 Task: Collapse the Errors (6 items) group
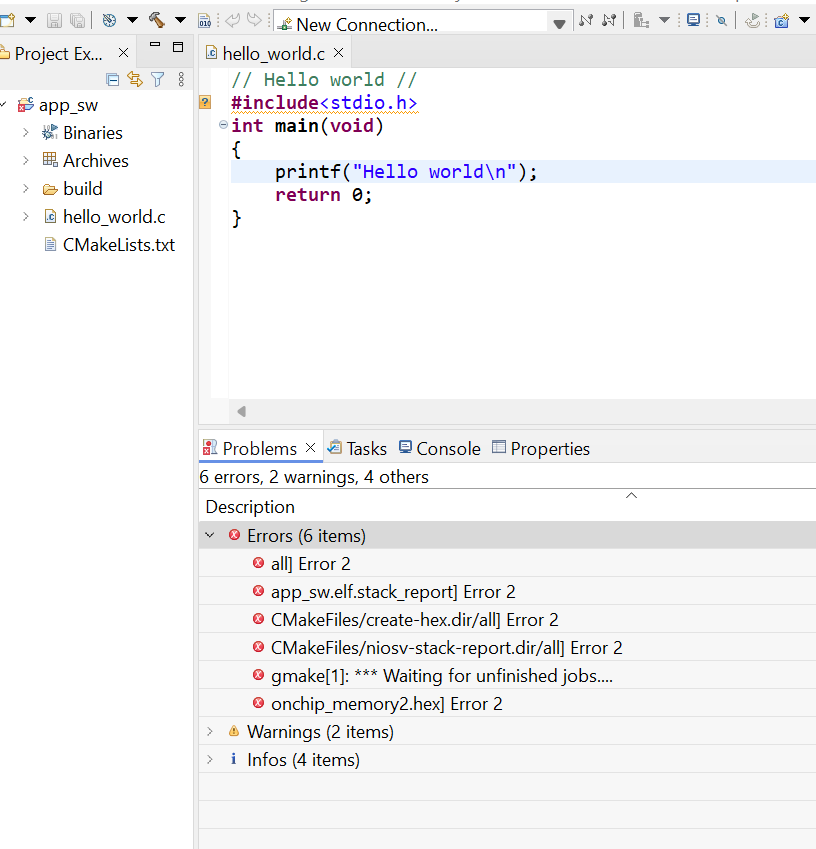pyautogui.click(x=210, y=536)
